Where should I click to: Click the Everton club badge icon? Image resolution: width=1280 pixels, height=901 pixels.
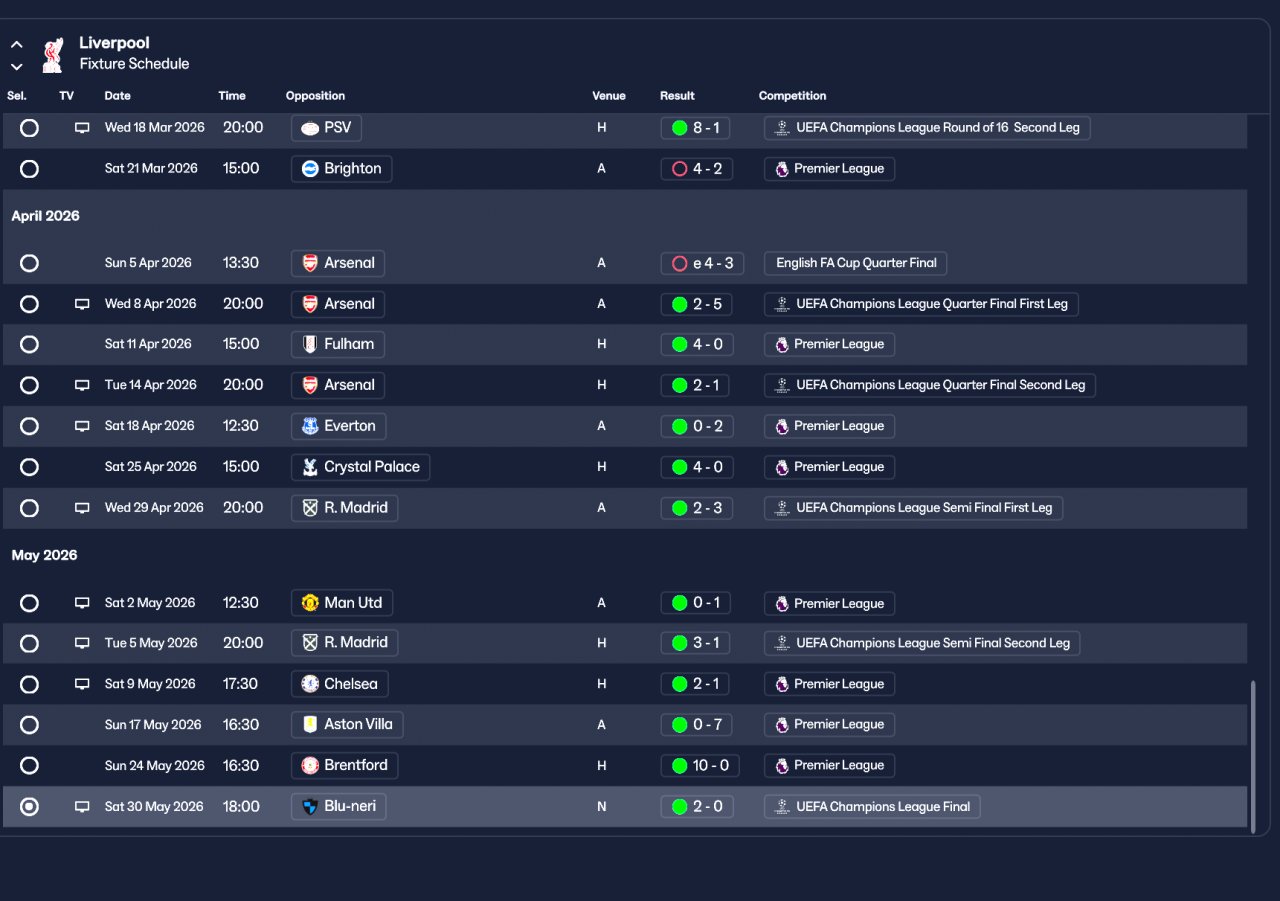310,426
